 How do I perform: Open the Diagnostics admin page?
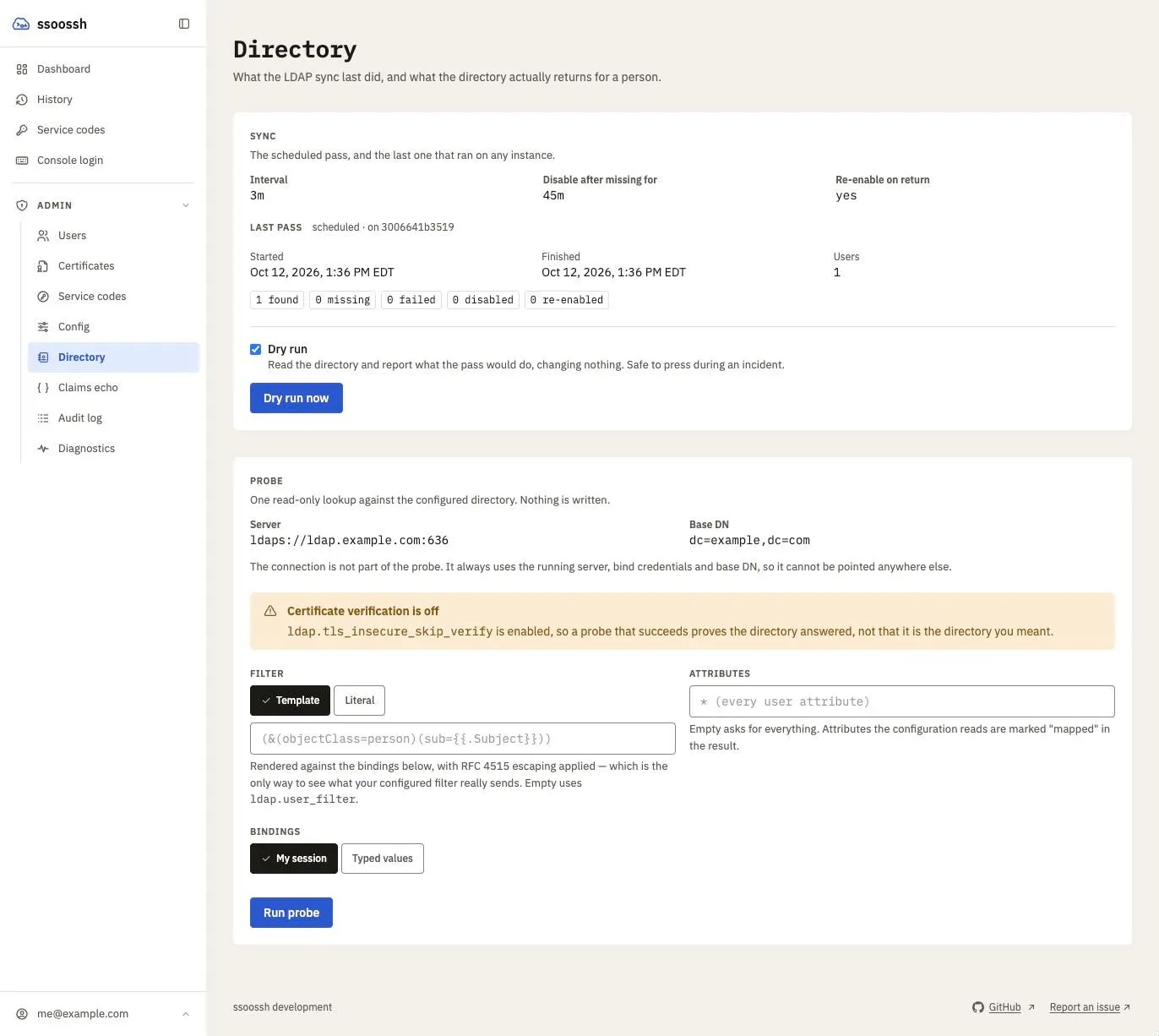point(113,449)
